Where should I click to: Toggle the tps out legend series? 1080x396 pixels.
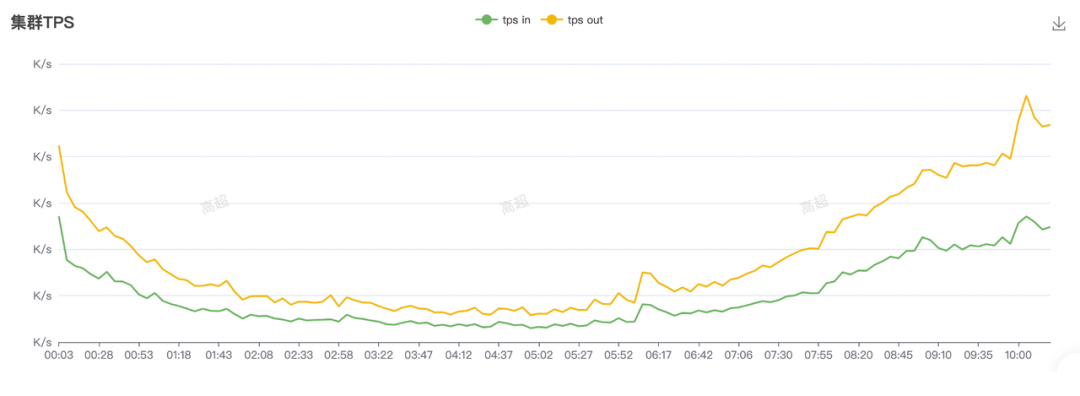coord(572,20)
